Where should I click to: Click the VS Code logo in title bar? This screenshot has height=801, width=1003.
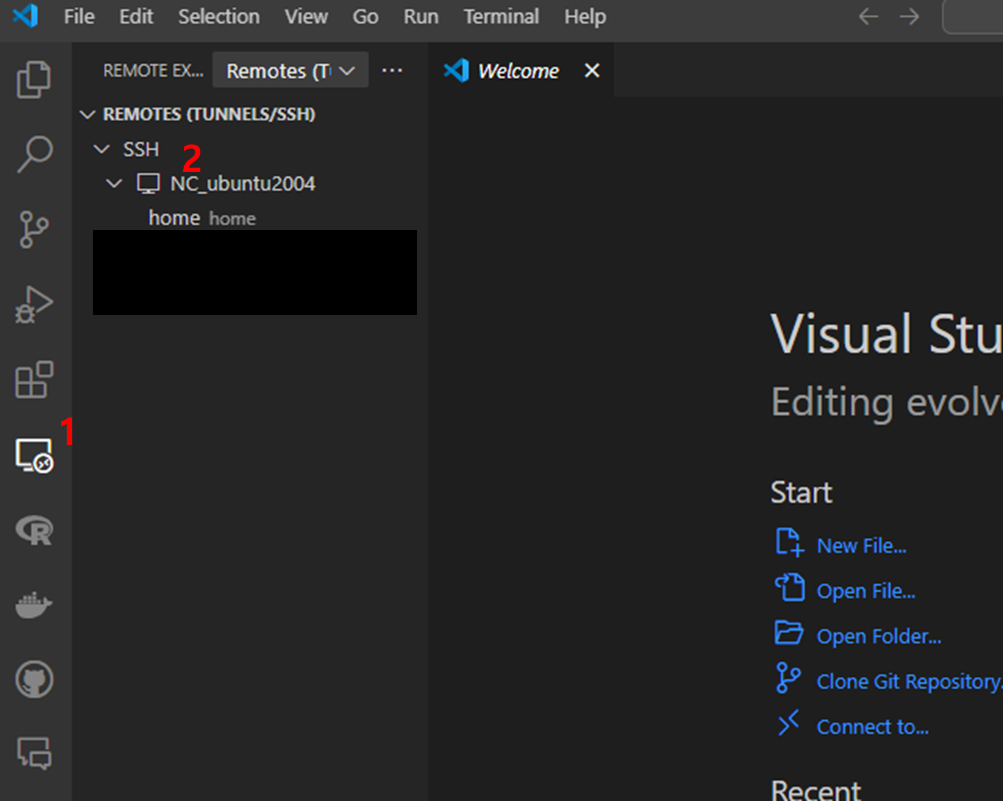click(x=26, y=16)
